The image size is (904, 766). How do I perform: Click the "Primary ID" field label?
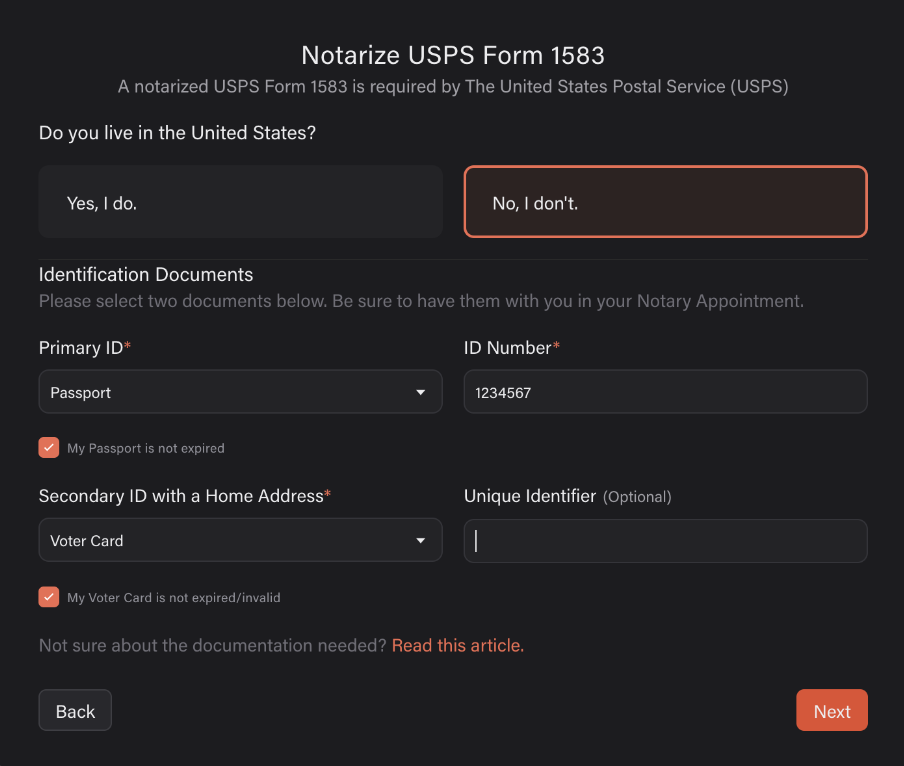click(81, 348)
